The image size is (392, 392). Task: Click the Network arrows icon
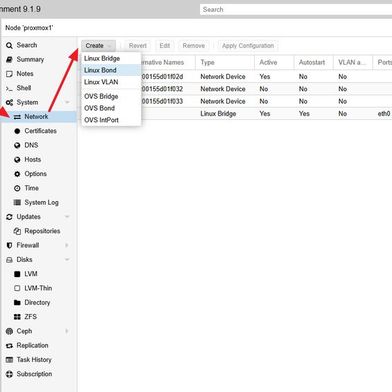pyautogui.click(x=17, y=117)
